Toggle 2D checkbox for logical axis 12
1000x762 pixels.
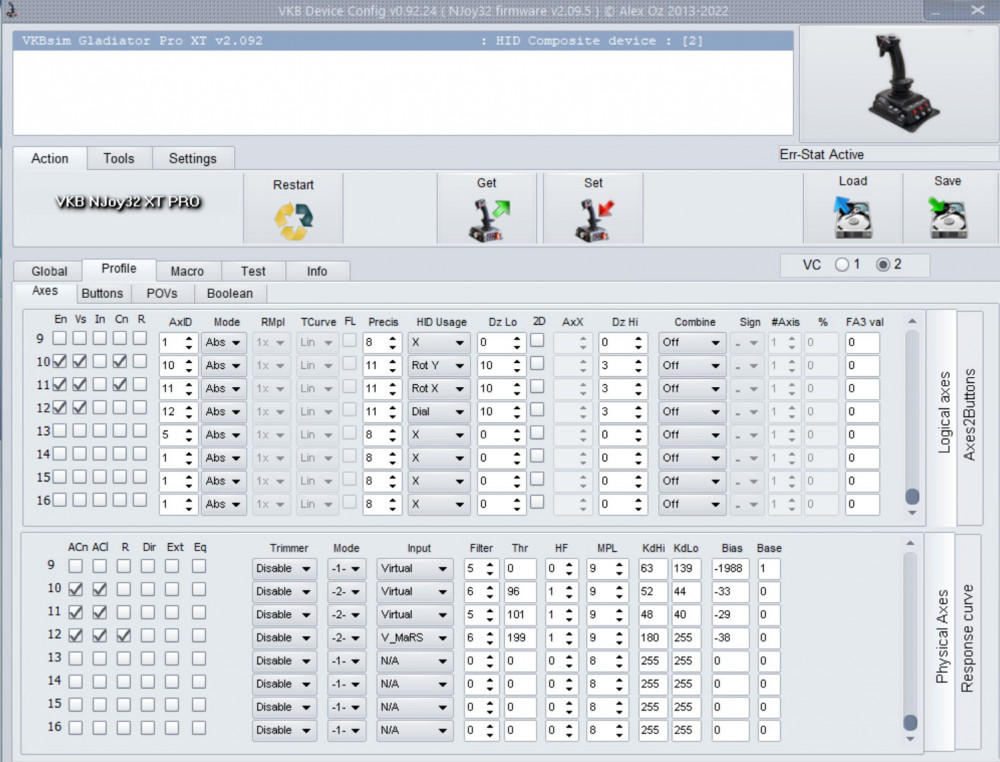point(537,409)
